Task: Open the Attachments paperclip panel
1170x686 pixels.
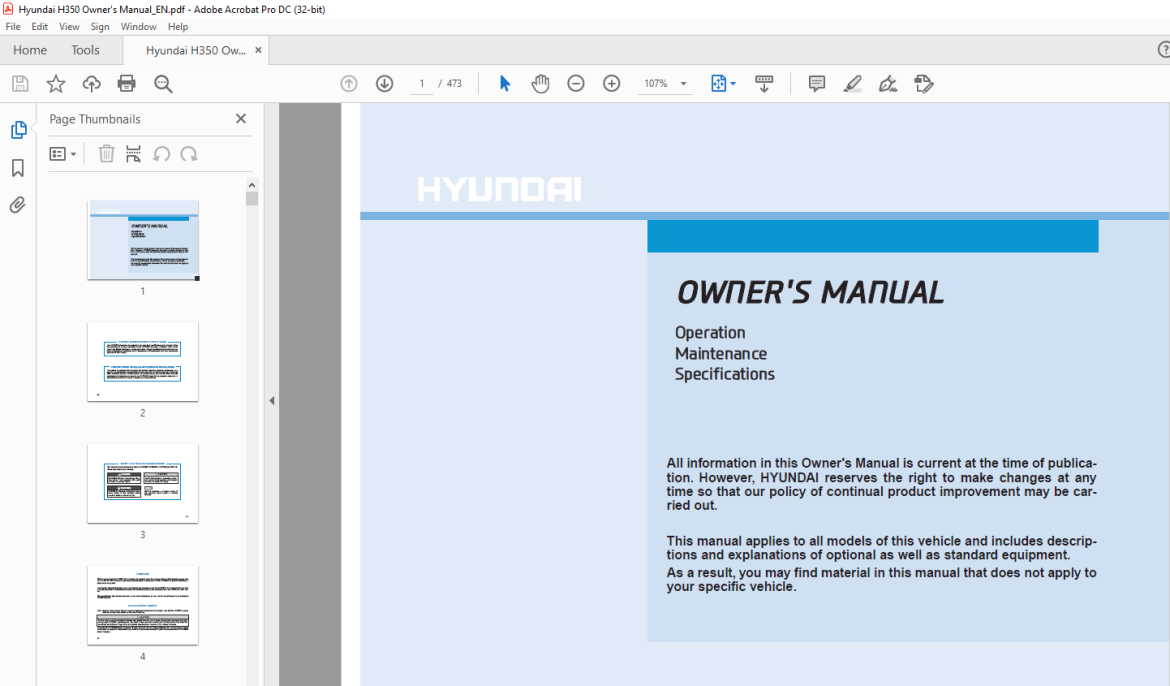Action: tap(17, 205)
